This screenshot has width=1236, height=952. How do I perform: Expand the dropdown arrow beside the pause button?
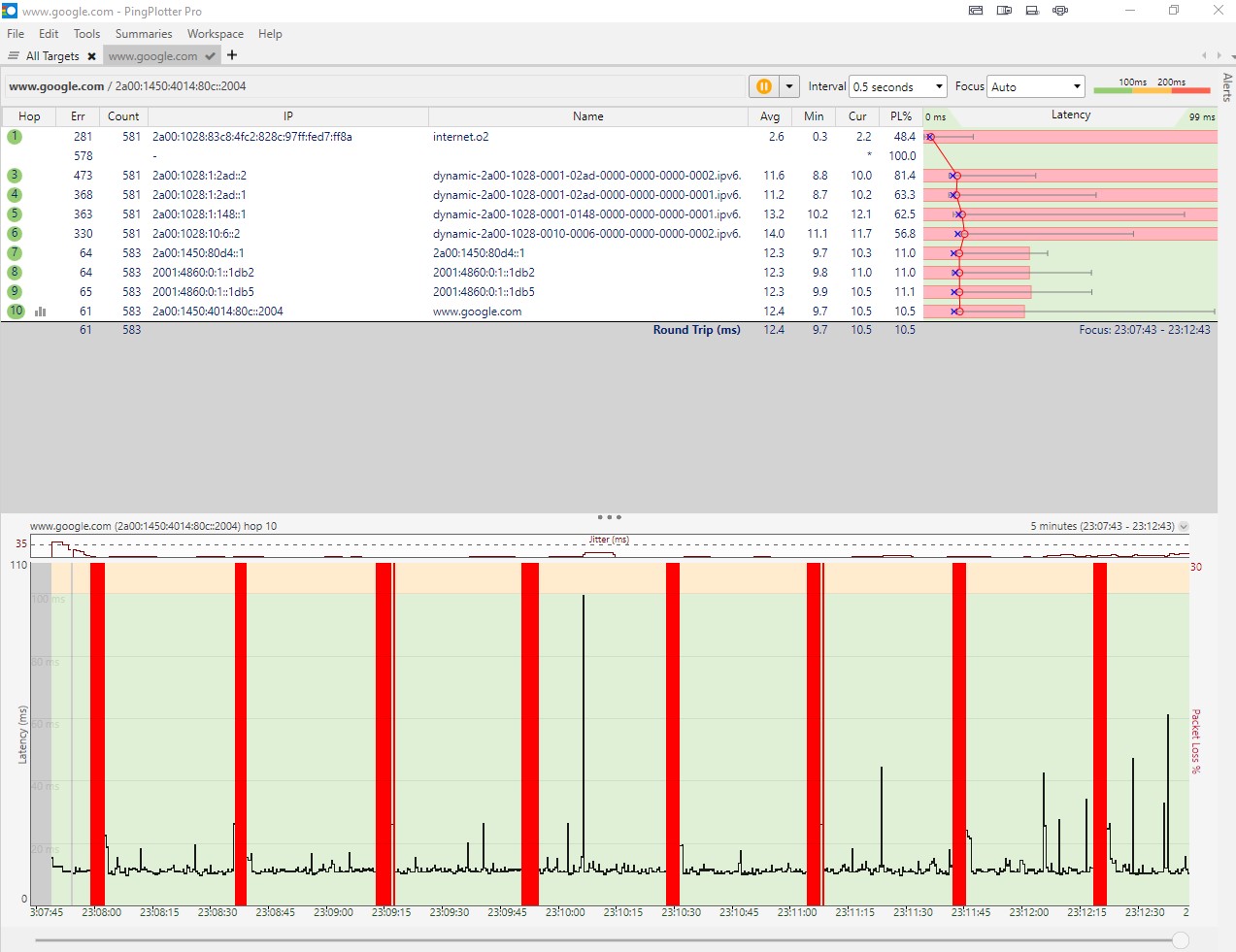pos(789,86)
